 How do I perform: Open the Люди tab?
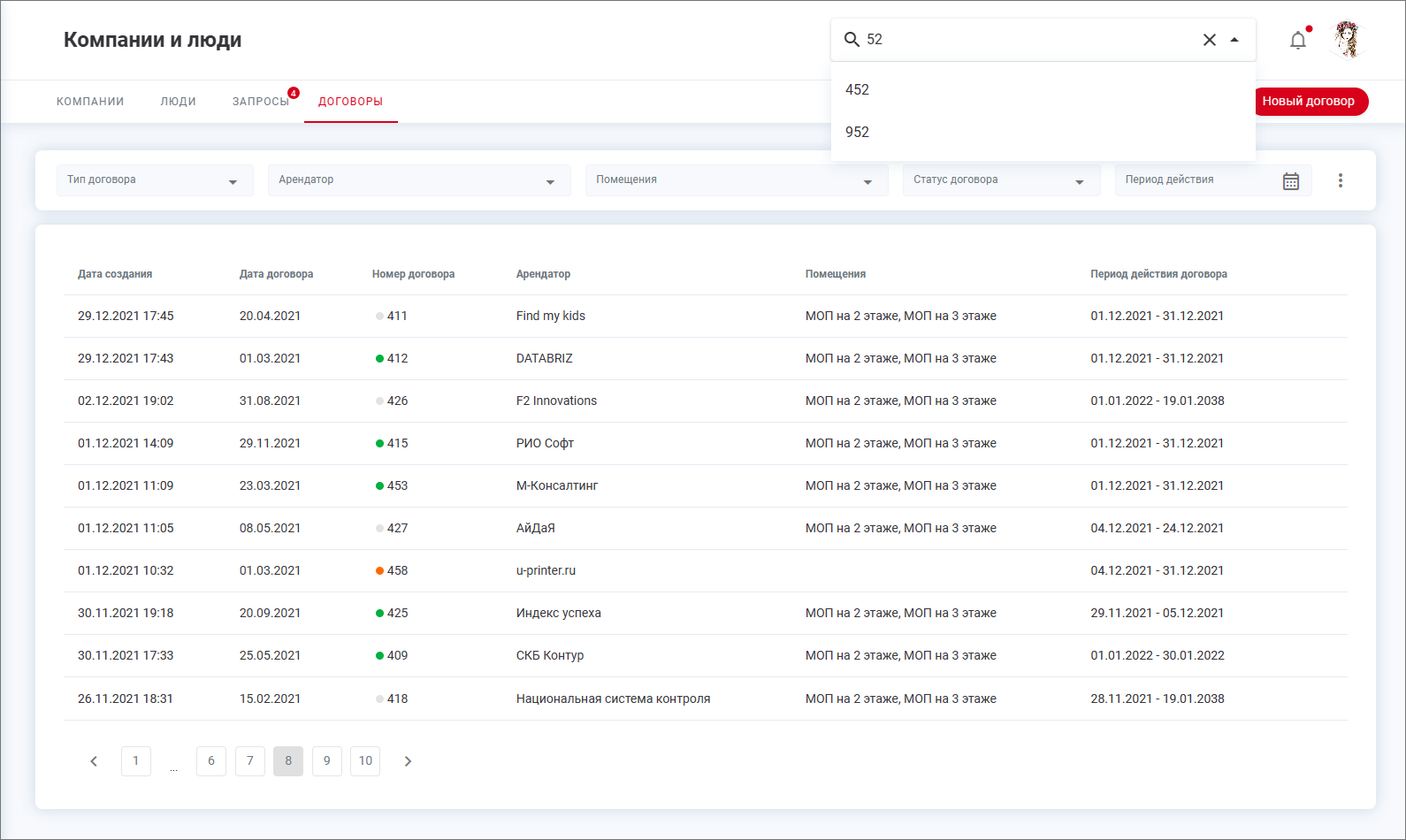[x=178, y=102]
